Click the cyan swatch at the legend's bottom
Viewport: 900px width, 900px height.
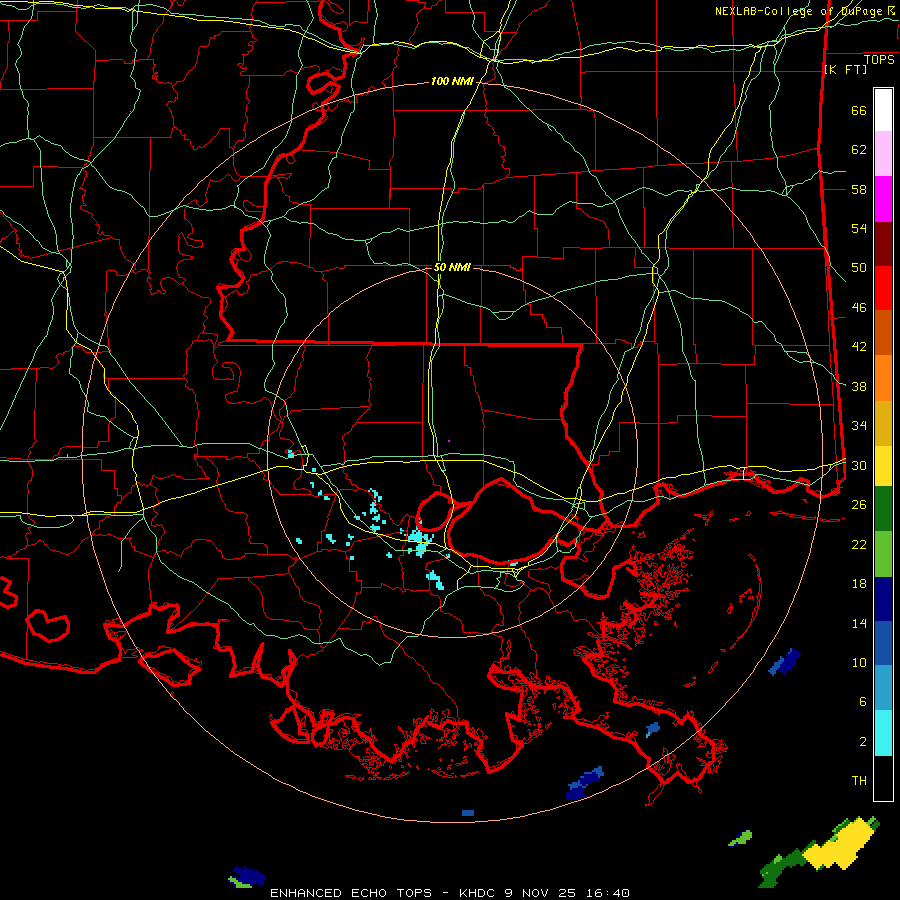[x=883, y=733]
